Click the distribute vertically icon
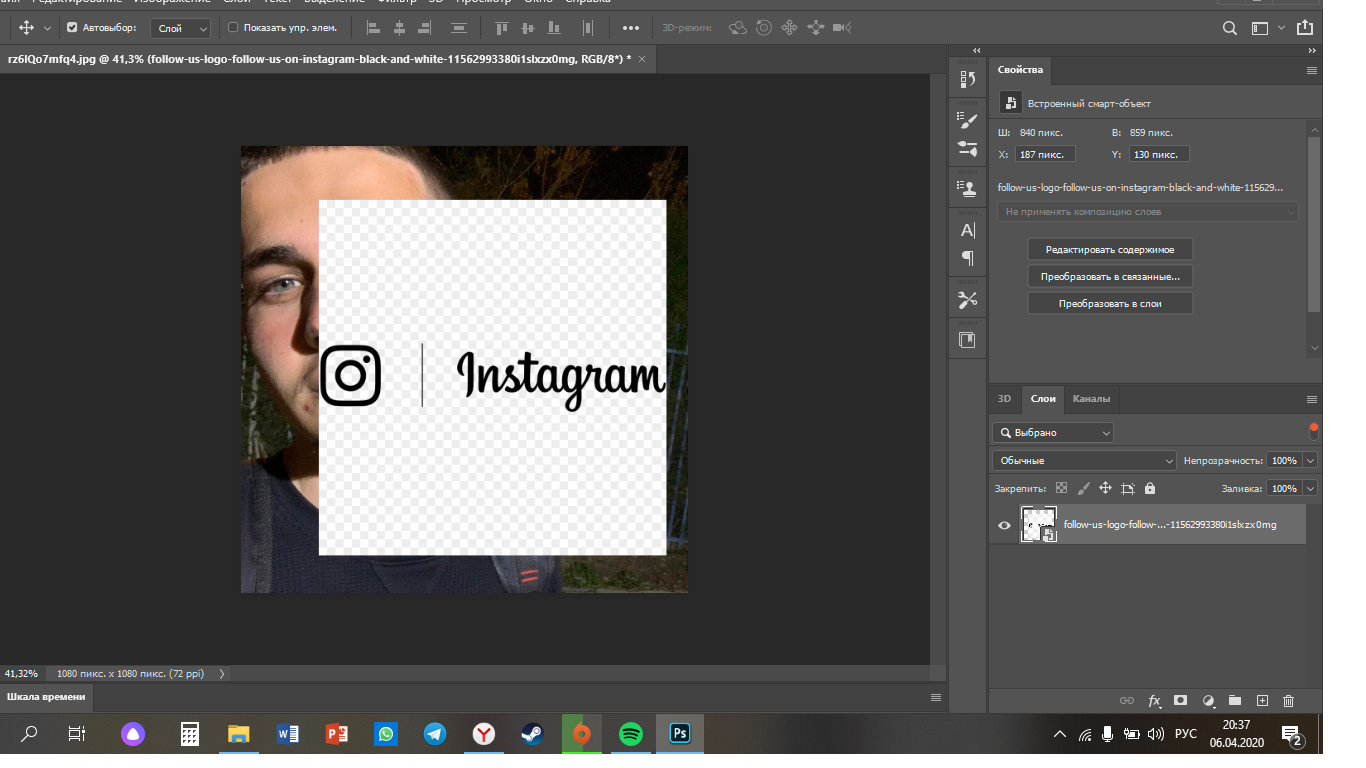 point(460,28)
